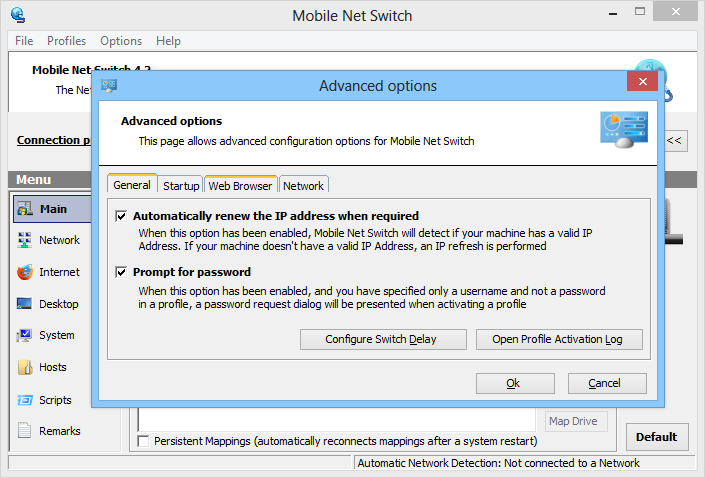Click the Mobile Net Switch app icon in title bar
The width and height of the screenshot is (705, 478).
click(x=18, y=15)
